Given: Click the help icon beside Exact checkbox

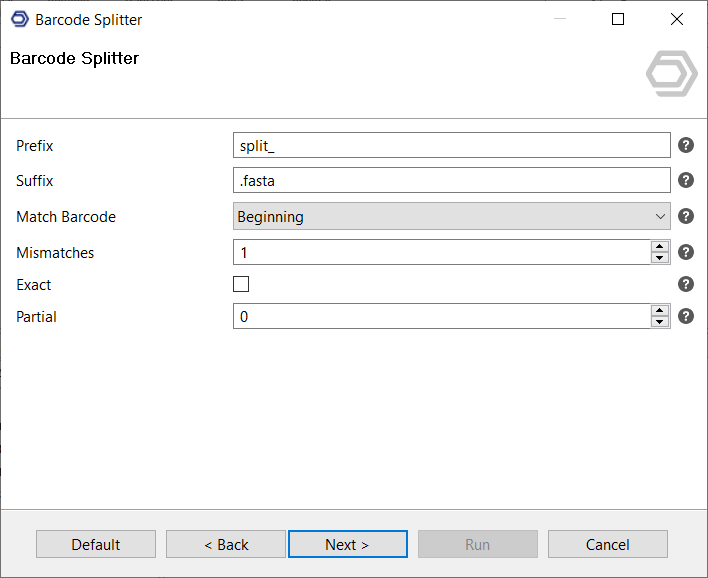Looking at the screenshot, I should point(686,284).
